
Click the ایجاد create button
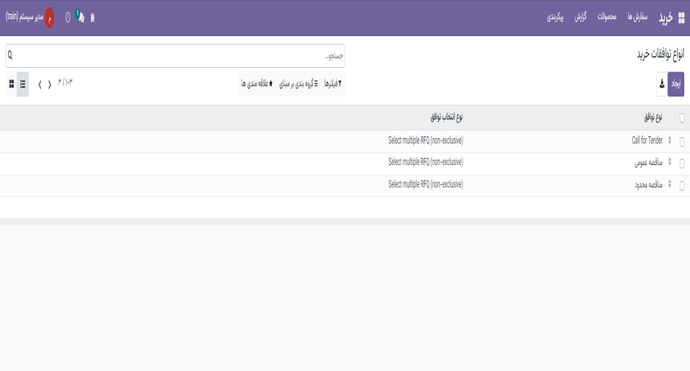676,84
